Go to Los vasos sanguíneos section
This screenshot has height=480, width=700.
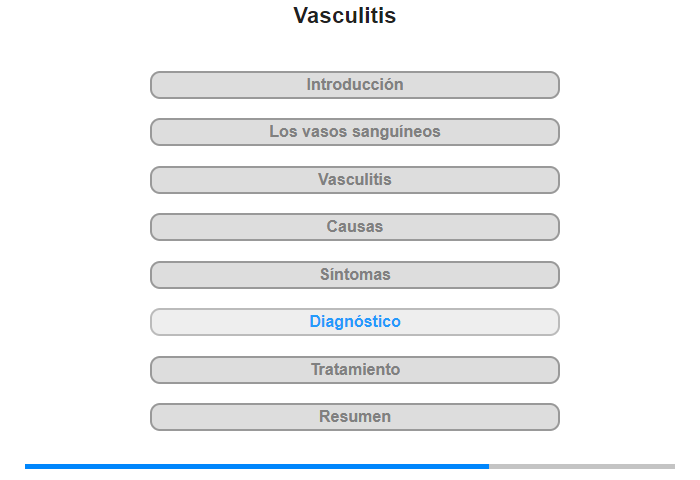pos(354,132)
